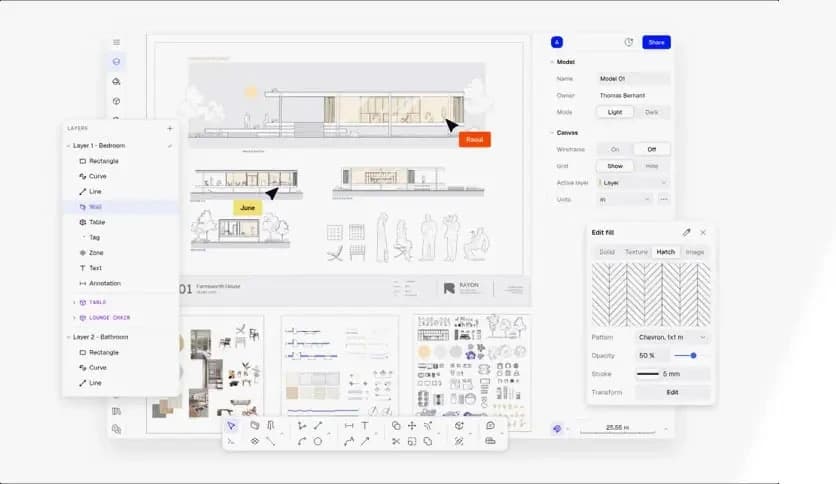The height and width of the screenshot is (484, 836).
Task: Set Grid to Hide
Action: click(x=651, y=166)
